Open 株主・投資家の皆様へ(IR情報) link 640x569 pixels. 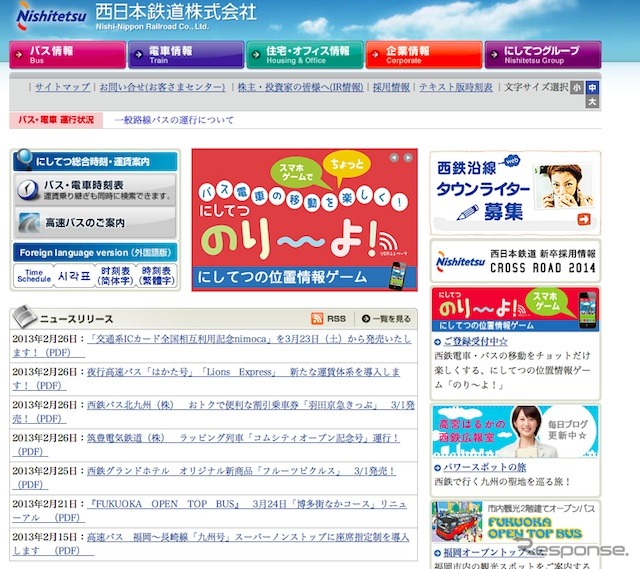(x=300, y=87)
